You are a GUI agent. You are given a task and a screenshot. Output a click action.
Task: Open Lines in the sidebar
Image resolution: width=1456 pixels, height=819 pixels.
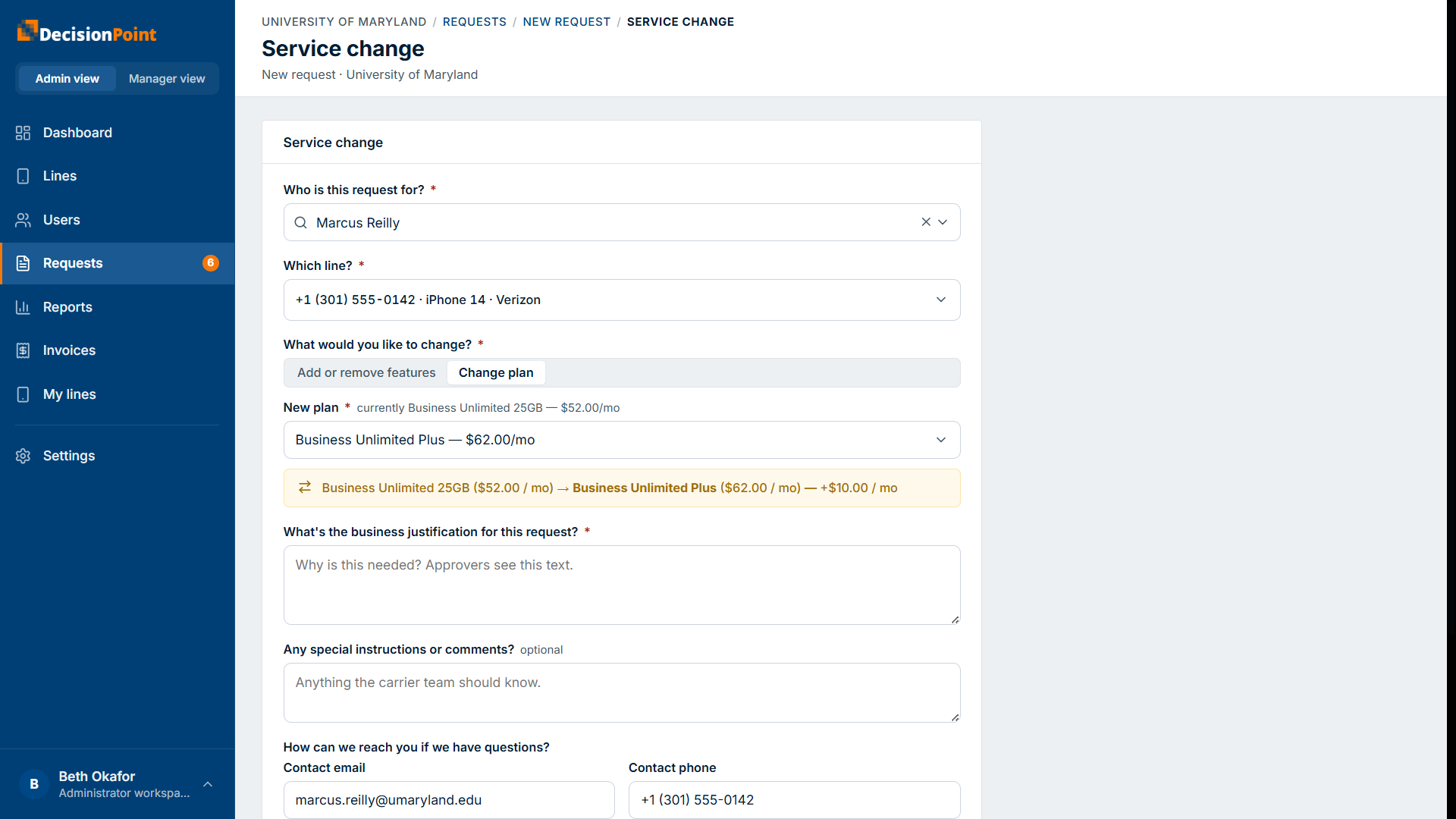click(x=118, y=176)
